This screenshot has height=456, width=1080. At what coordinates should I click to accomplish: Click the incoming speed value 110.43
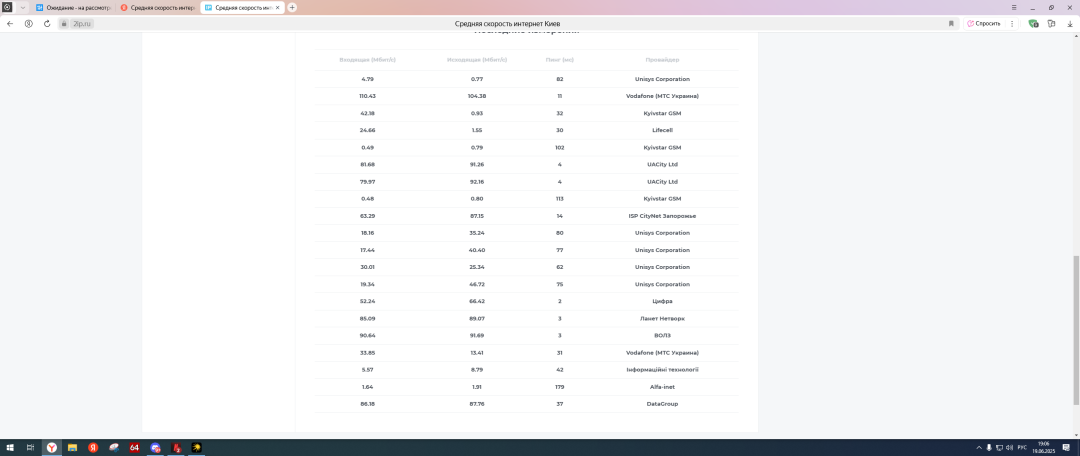367,96
